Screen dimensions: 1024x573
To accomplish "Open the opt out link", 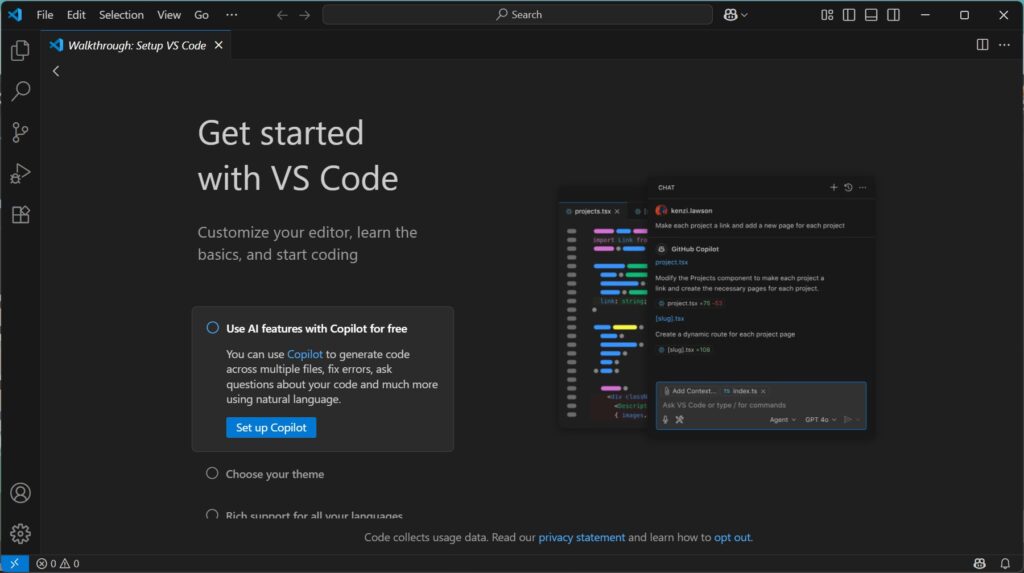I will pyautogui.click(x=732, y=537).
